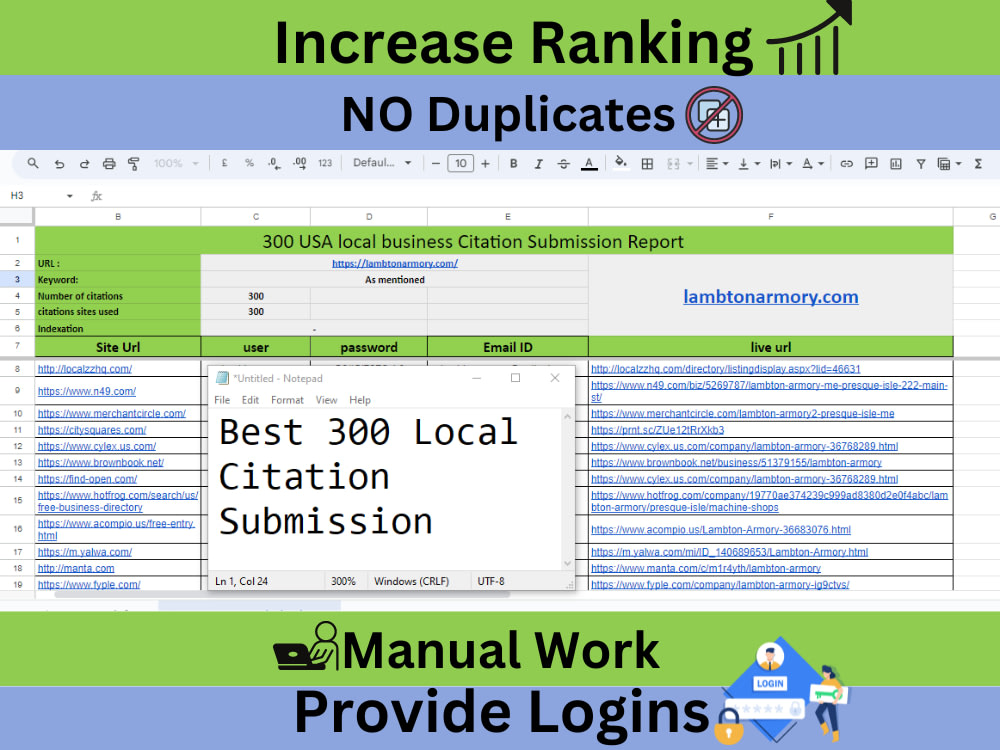Open the merchantcircle.com site link
The width and height of the screenshot is (1000, 750).
[x=112, y=413]
